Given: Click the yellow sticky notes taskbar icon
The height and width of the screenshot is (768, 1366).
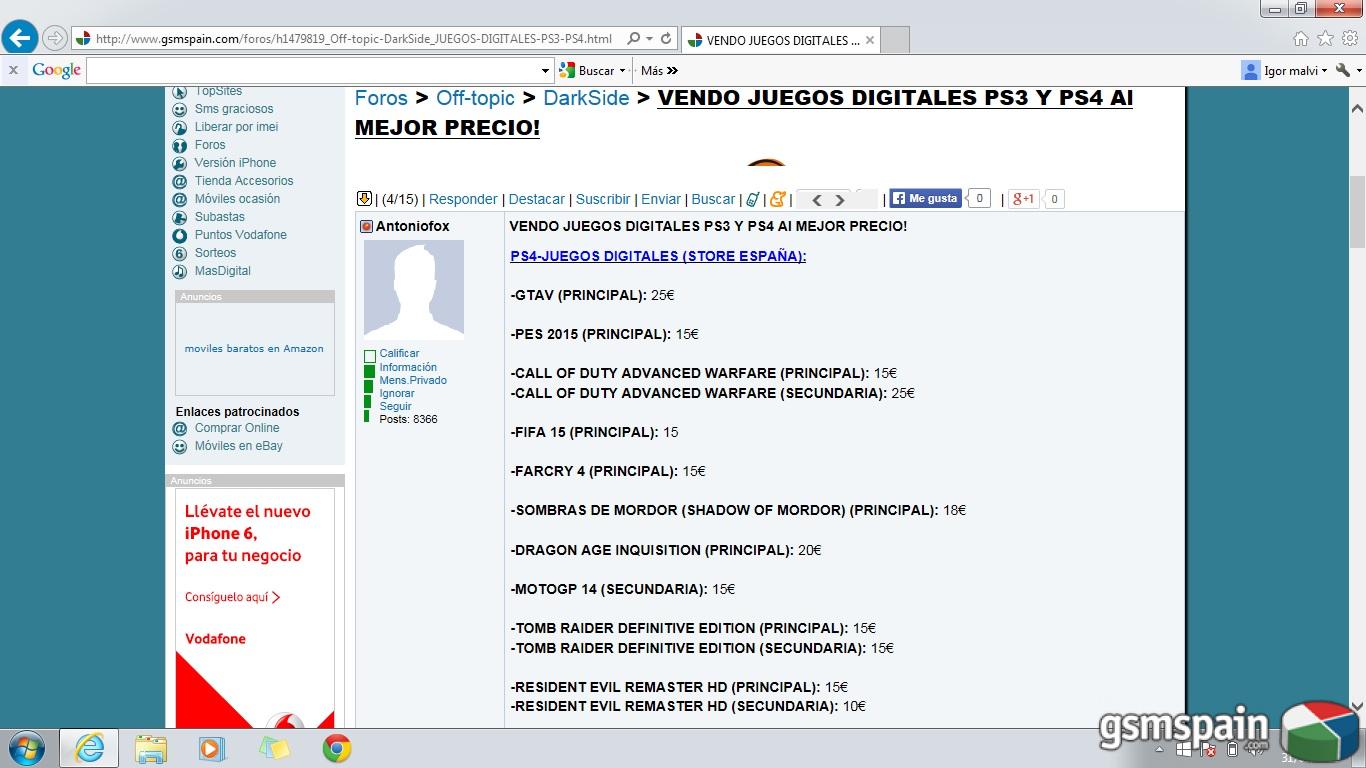Looking at the screenshot, I should pyautogui.click(x=274, y=748).
